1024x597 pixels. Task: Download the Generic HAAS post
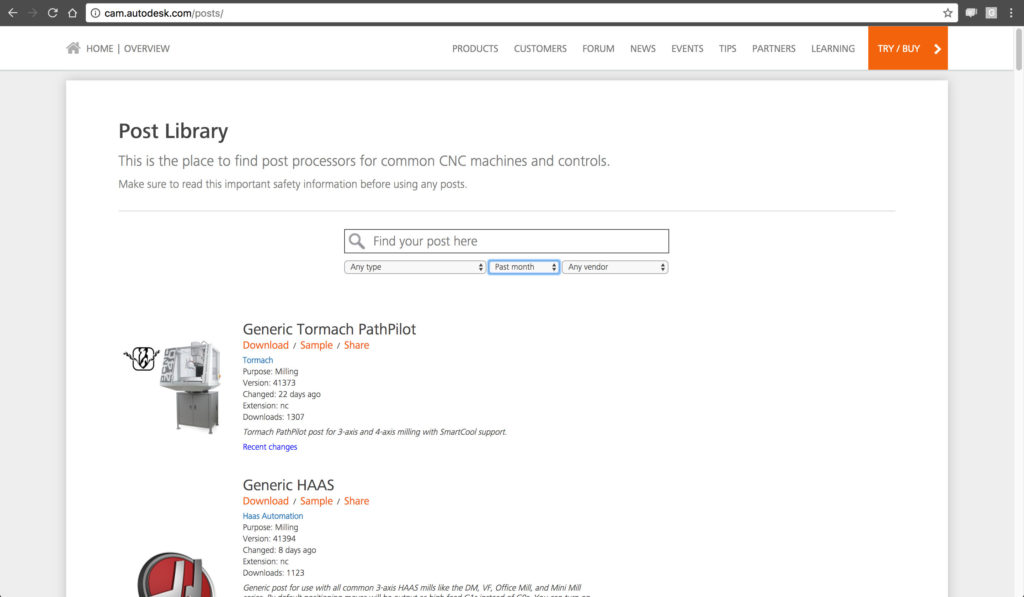pos(265,501)
